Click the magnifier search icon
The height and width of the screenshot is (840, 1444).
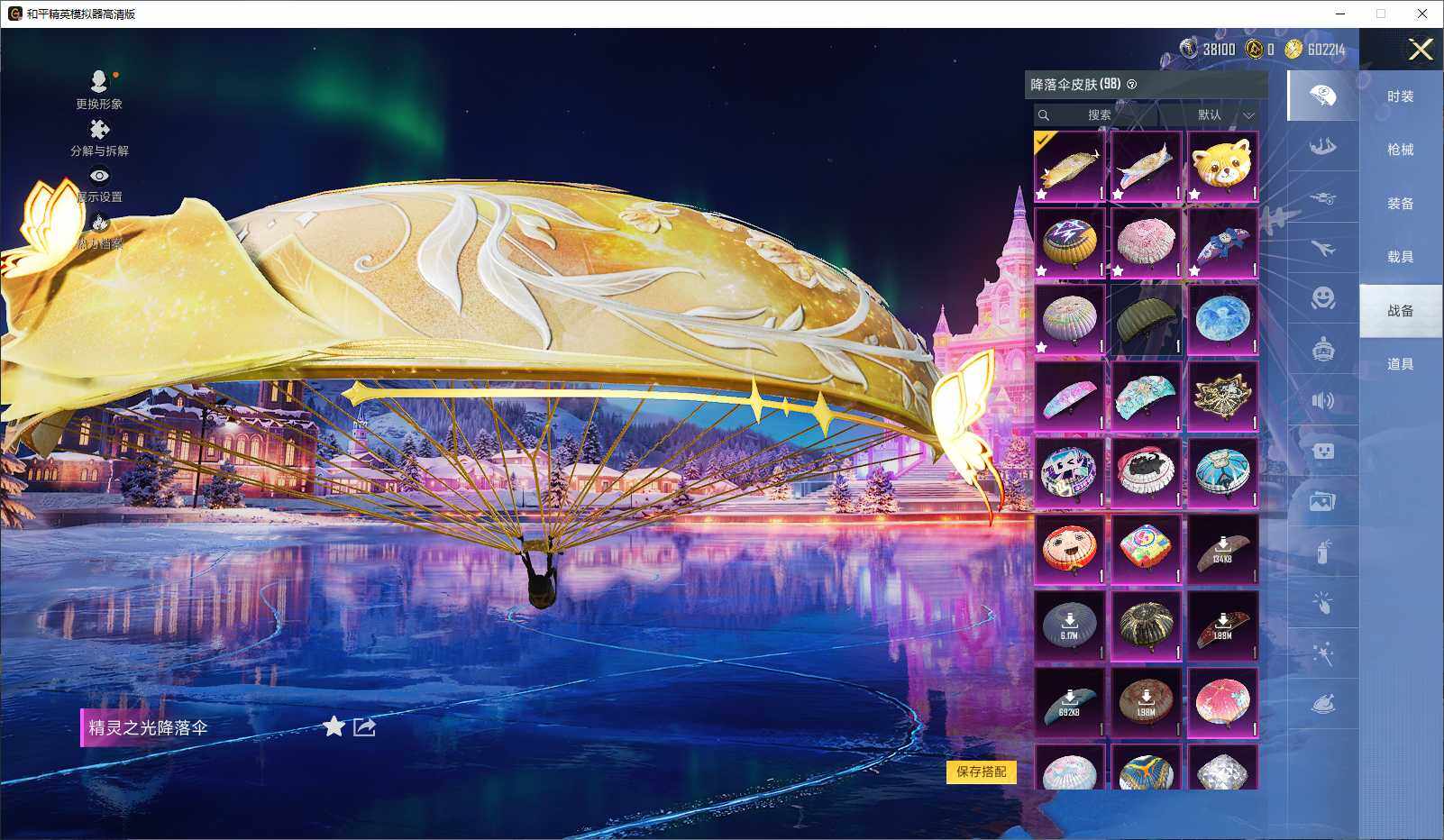1044,115
